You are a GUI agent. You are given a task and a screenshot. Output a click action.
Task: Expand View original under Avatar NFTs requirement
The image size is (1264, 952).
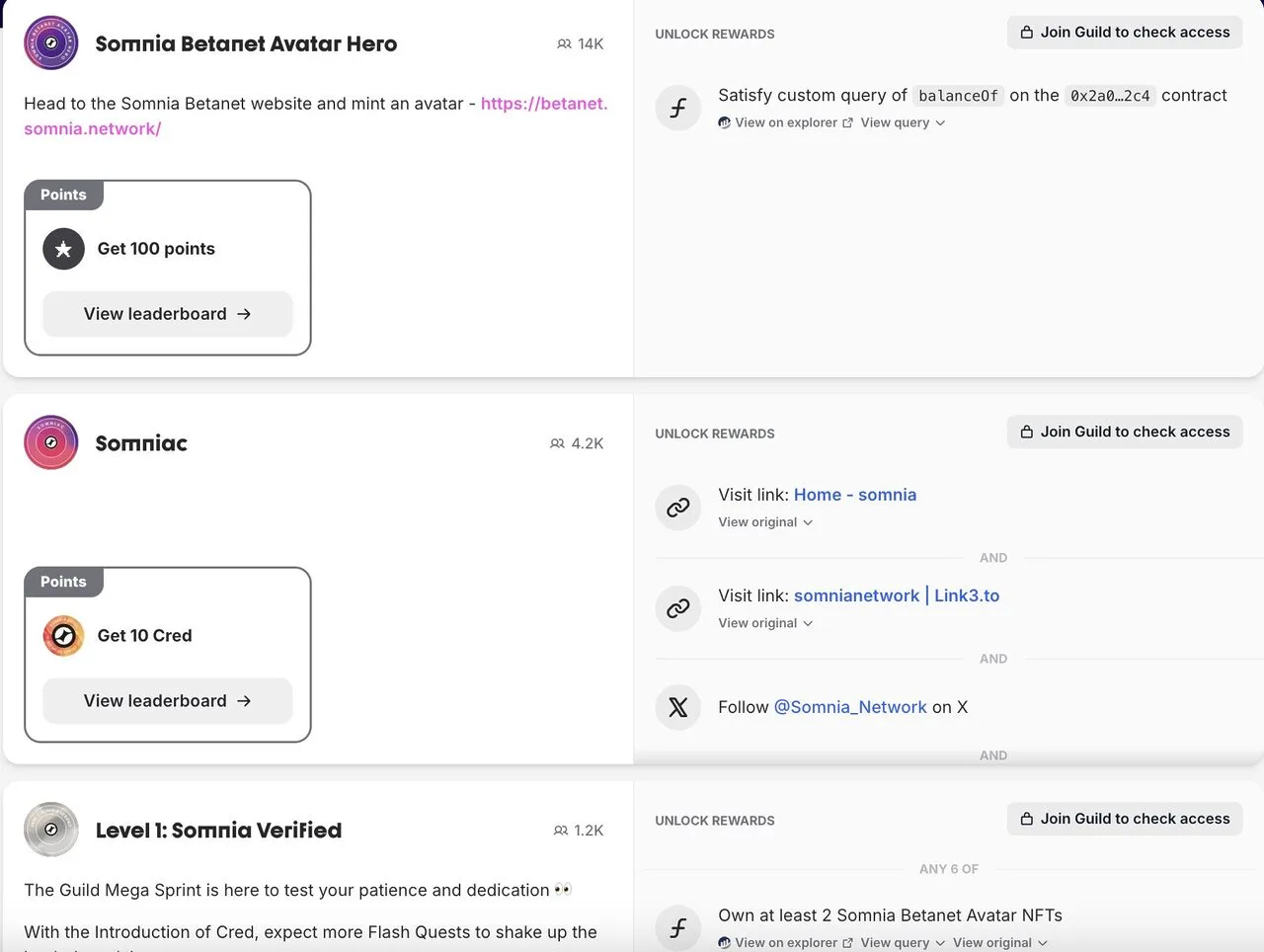point(999,943)
